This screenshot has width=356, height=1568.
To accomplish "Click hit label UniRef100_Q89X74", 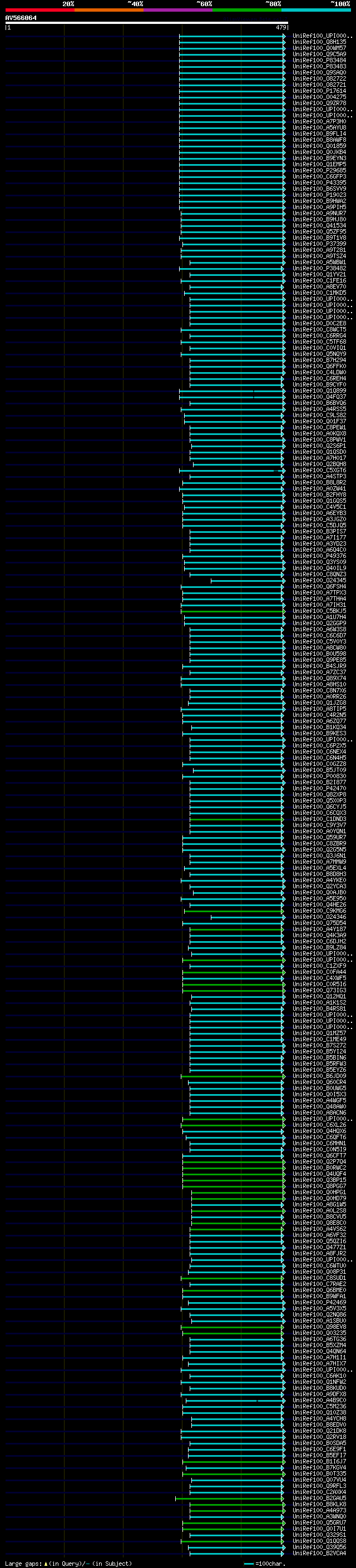I will tap(319, 679).
